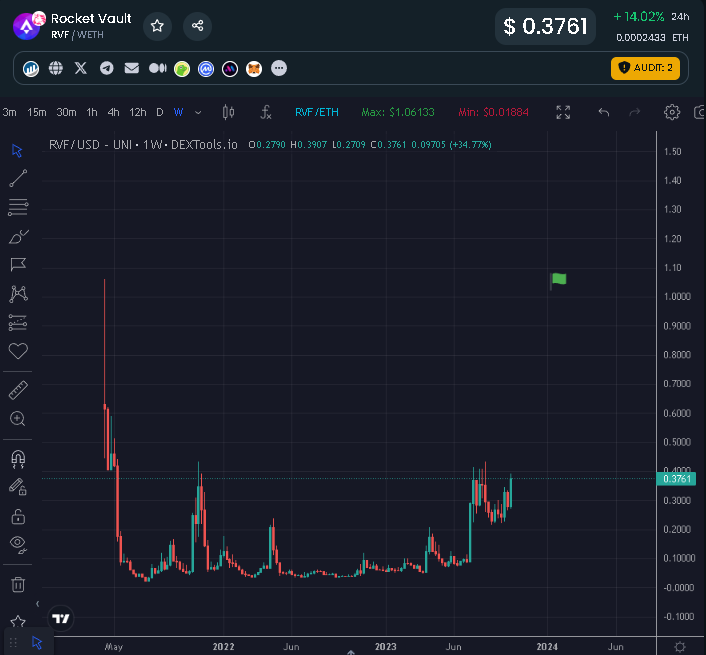Image resolution: width=706 pixels, height=655 pixels.
Task: Select the 12h timeframe
Action: [138, 112]
